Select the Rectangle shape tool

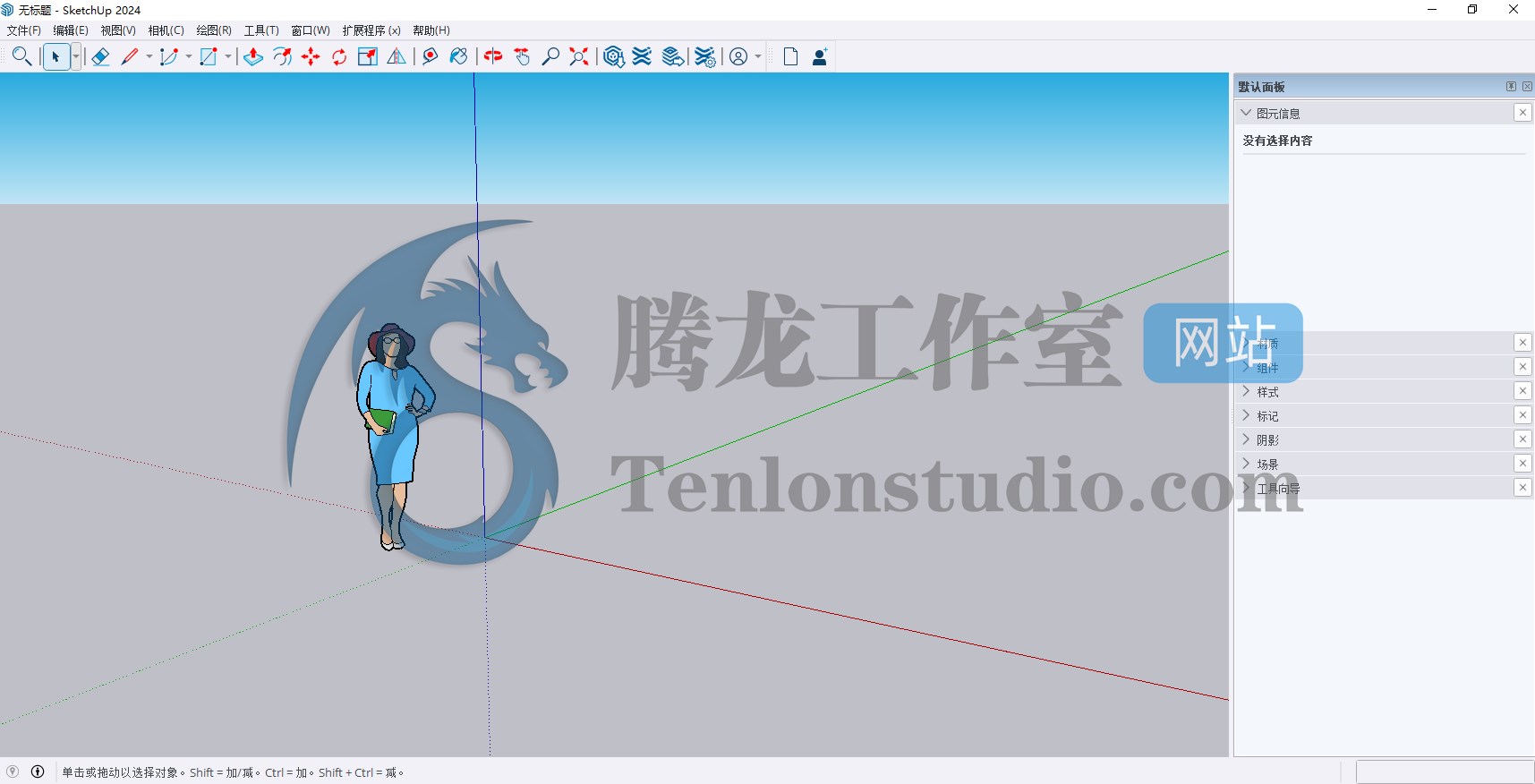pos(209,56)
